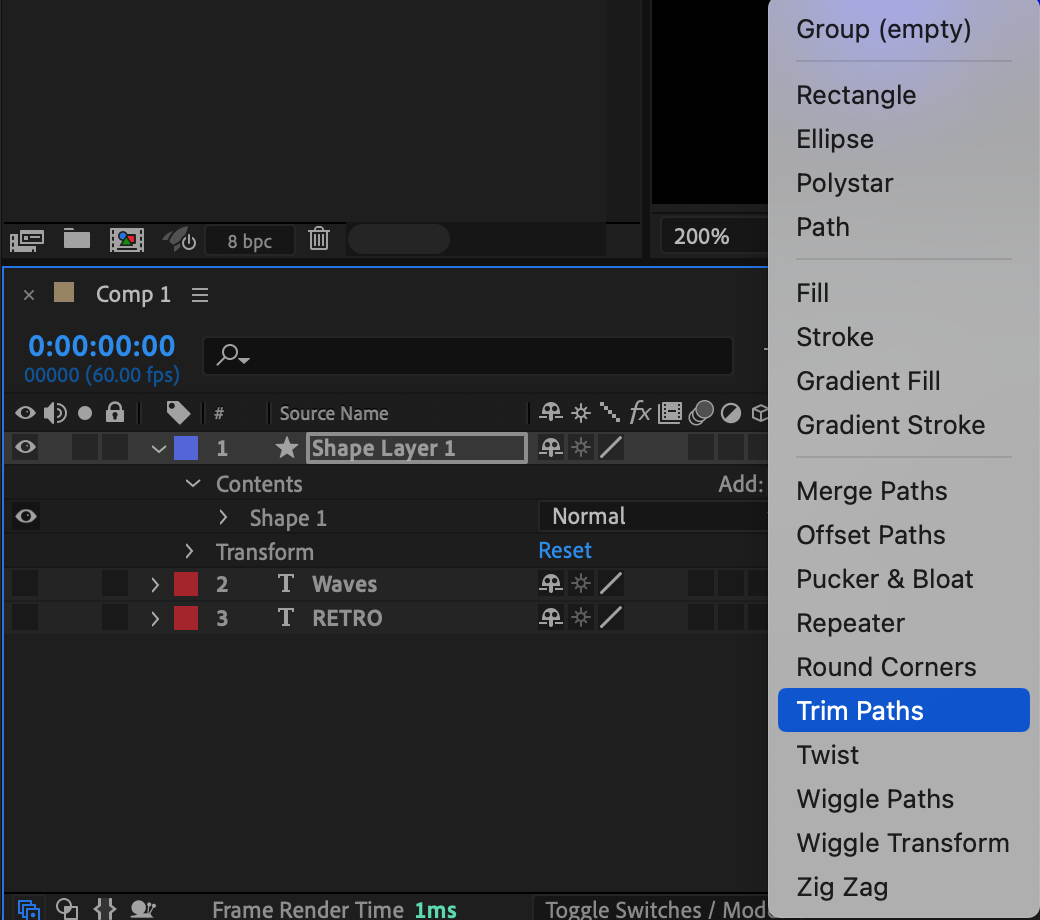Click the current time display 0:00:00:00
This screenshot has height=920, width=1040.
point(101,346)
